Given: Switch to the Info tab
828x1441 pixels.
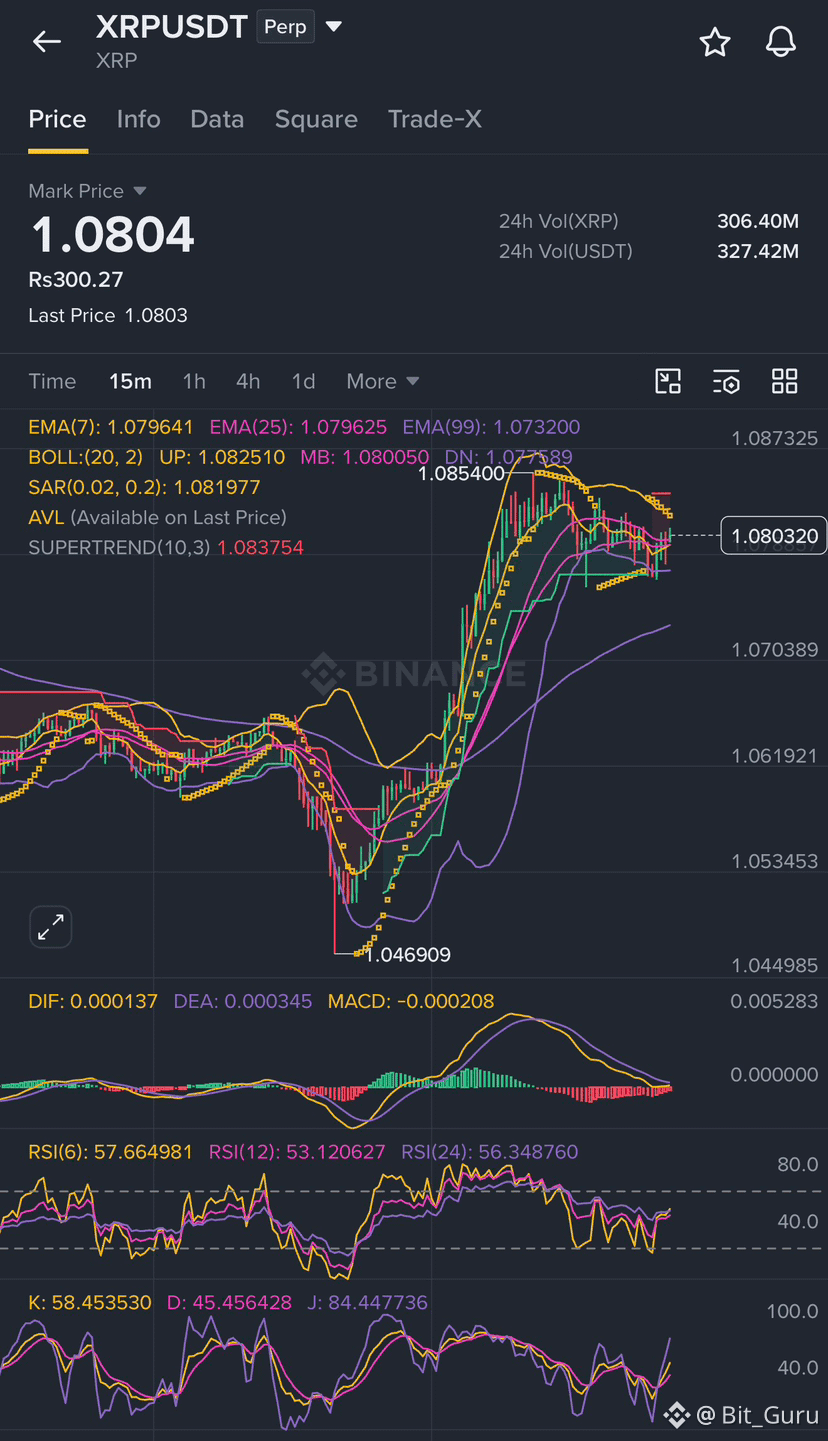Looking at the screenshot, I should [x=138, y=119].
